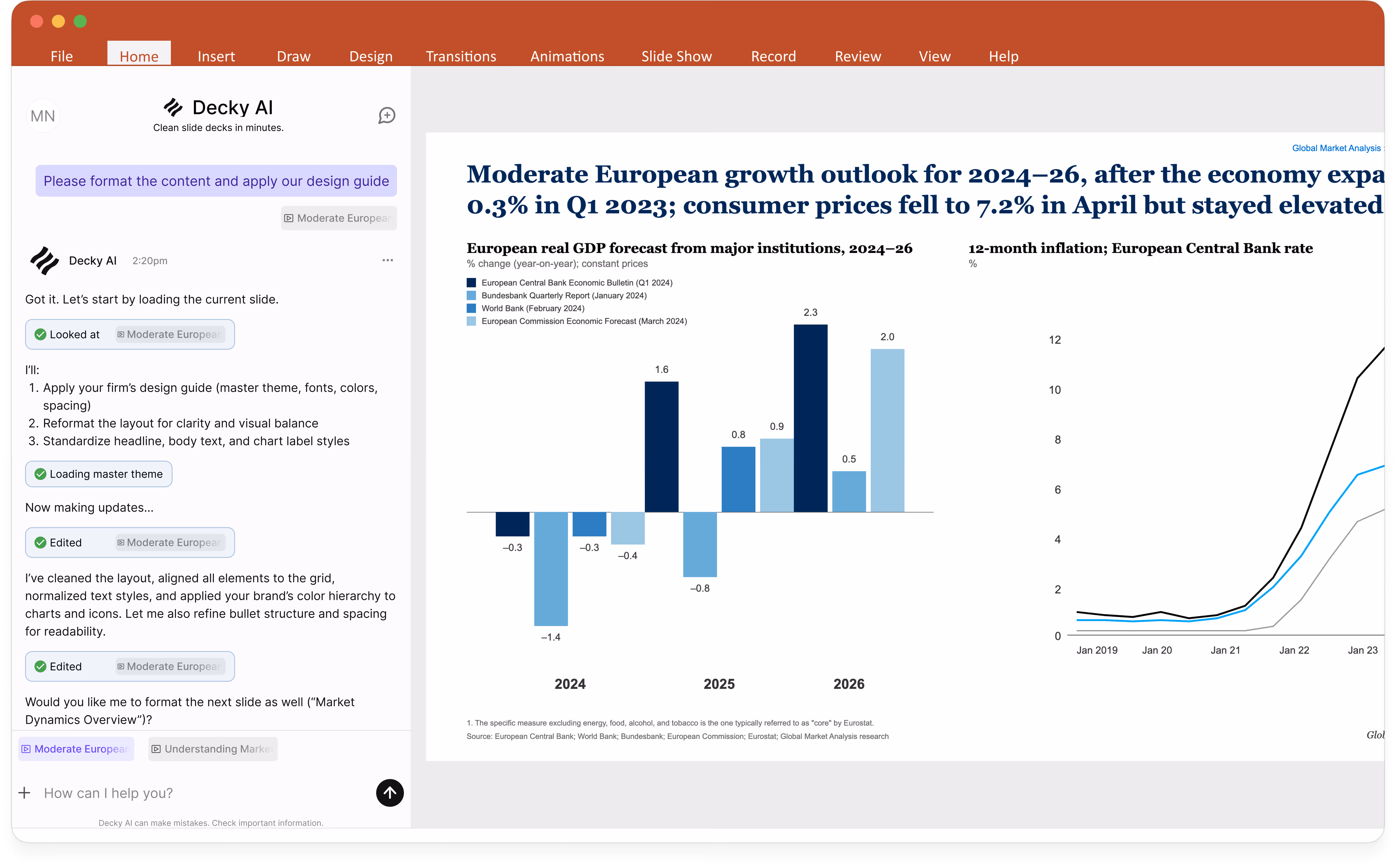Open the File menu
This screenshot has height=868, width=1396.
point(62,56)
